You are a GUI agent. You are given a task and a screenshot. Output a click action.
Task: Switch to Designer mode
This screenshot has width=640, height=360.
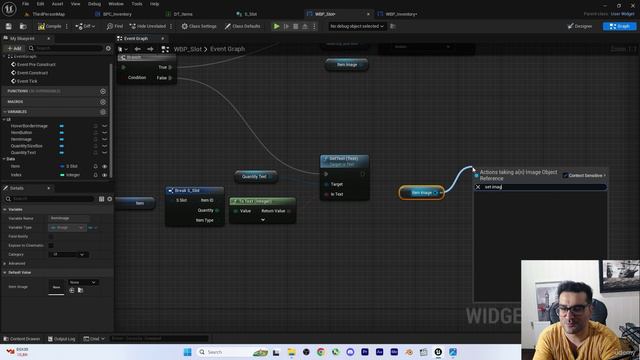coord(580,26)
